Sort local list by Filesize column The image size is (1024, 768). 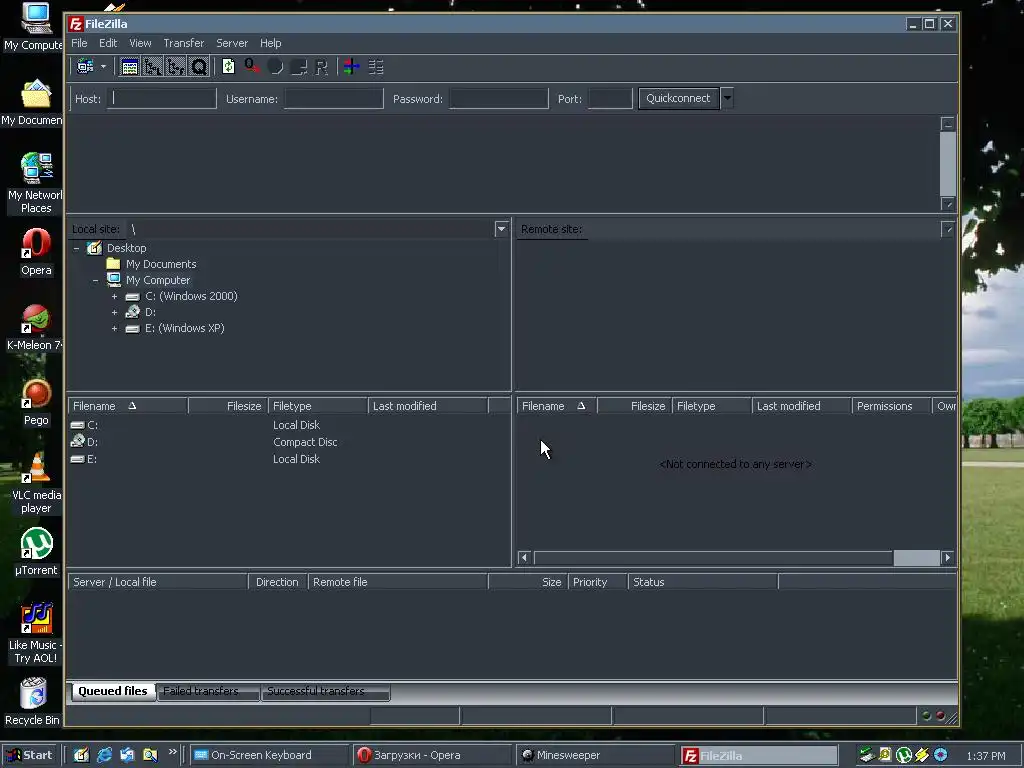(x=228, y=406)
